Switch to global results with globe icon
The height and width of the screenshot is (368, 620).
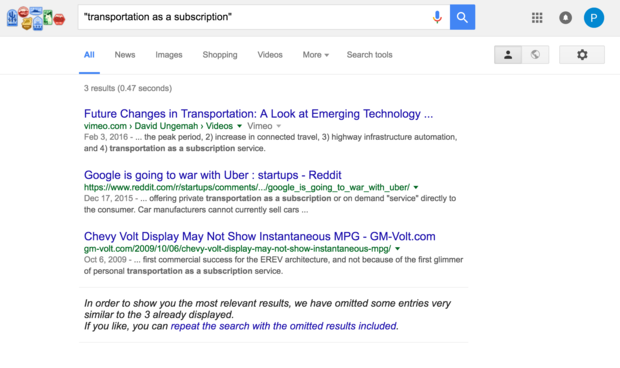tap(535, 55)
